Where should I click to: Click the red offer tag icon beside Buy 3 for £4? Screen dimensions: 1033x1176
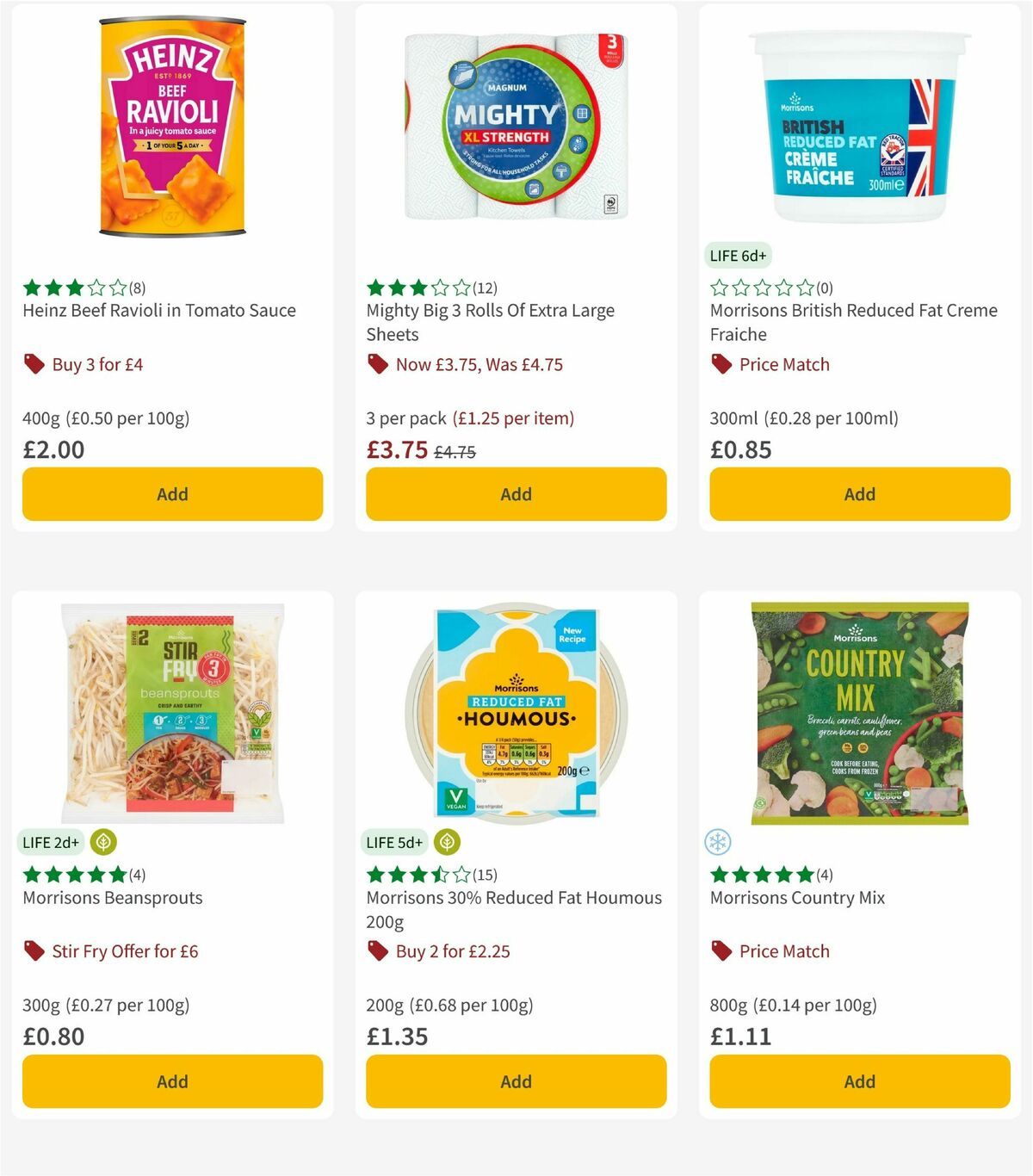33,364
